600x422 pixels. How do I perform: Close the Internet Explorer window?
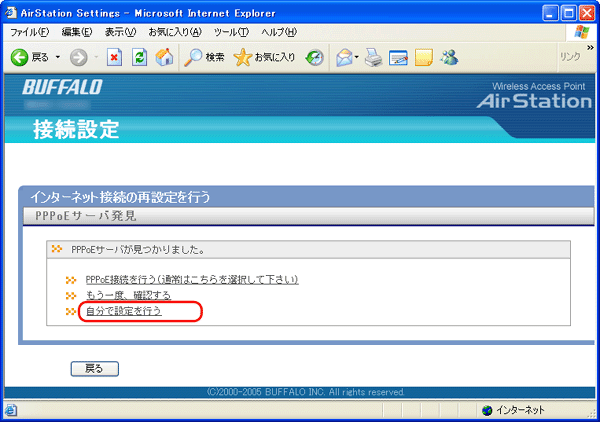[587, 13]
